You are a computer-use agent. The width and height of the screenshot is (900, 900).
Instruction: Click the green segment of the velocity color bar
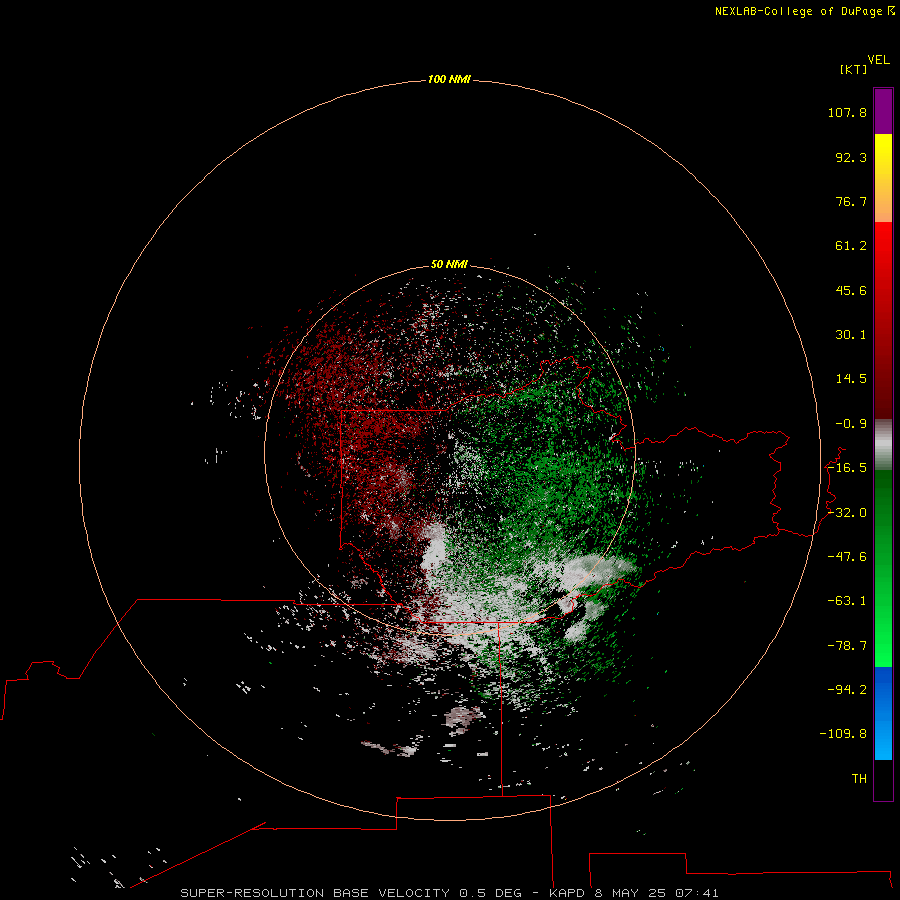tap(883, 568)
